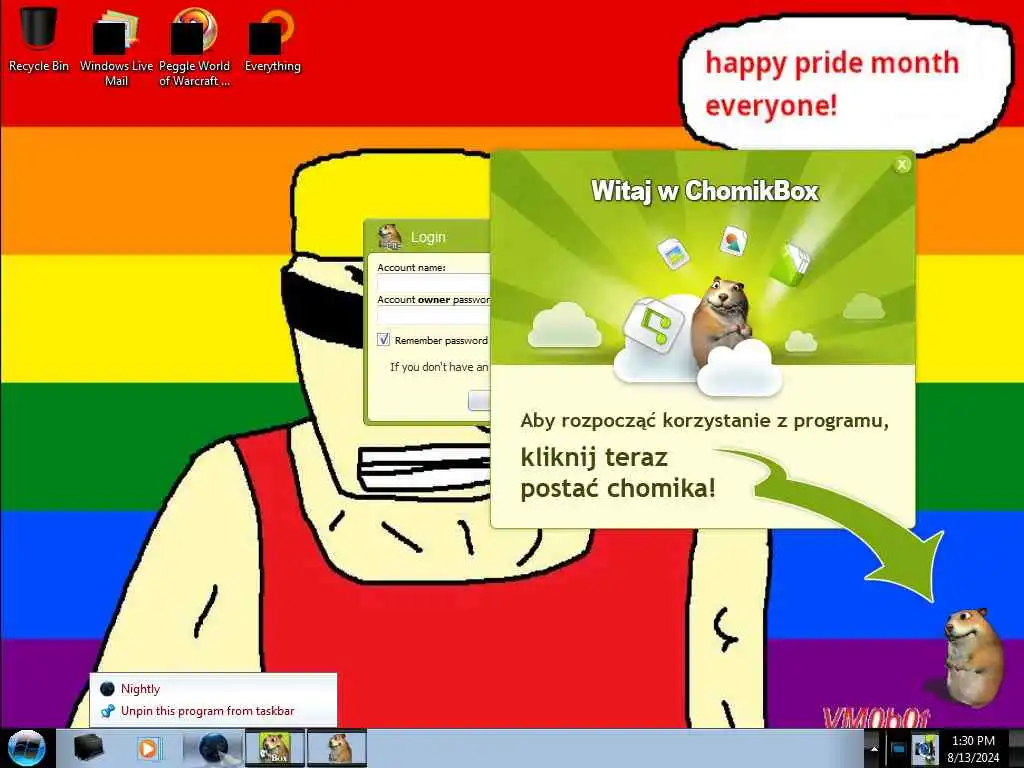Toggle the Remember password checkbox
The image size is (1024, 768).
(383, 340)
